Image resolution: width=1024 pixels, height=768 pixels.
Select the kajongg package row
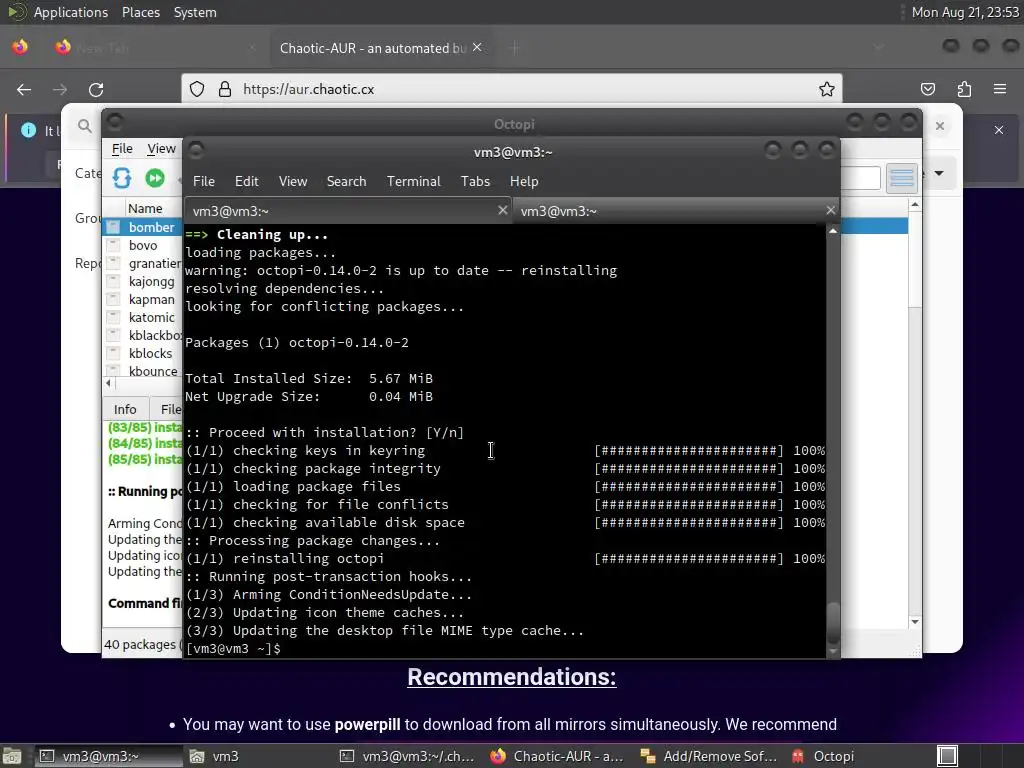tap(143, 281)
